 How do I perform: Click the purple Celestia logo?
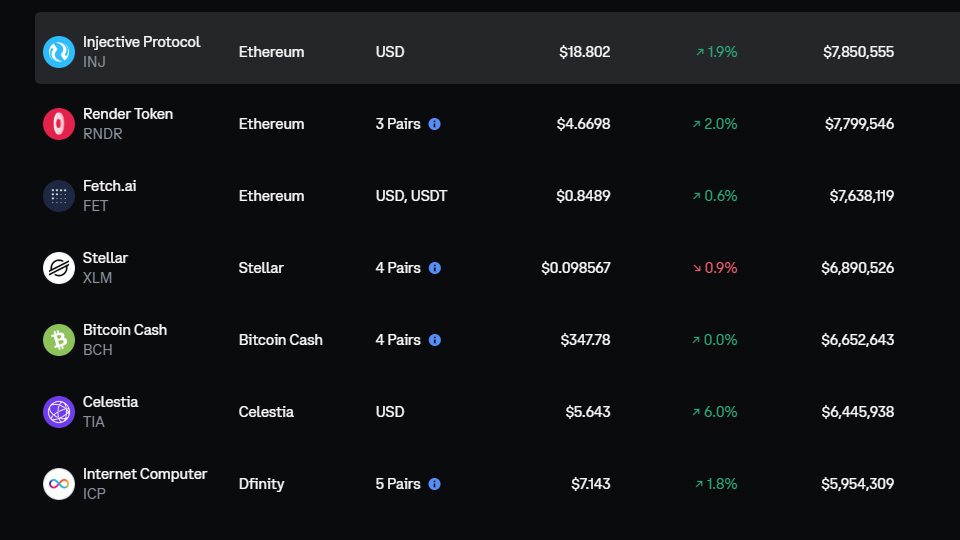[x=59, y=412]
